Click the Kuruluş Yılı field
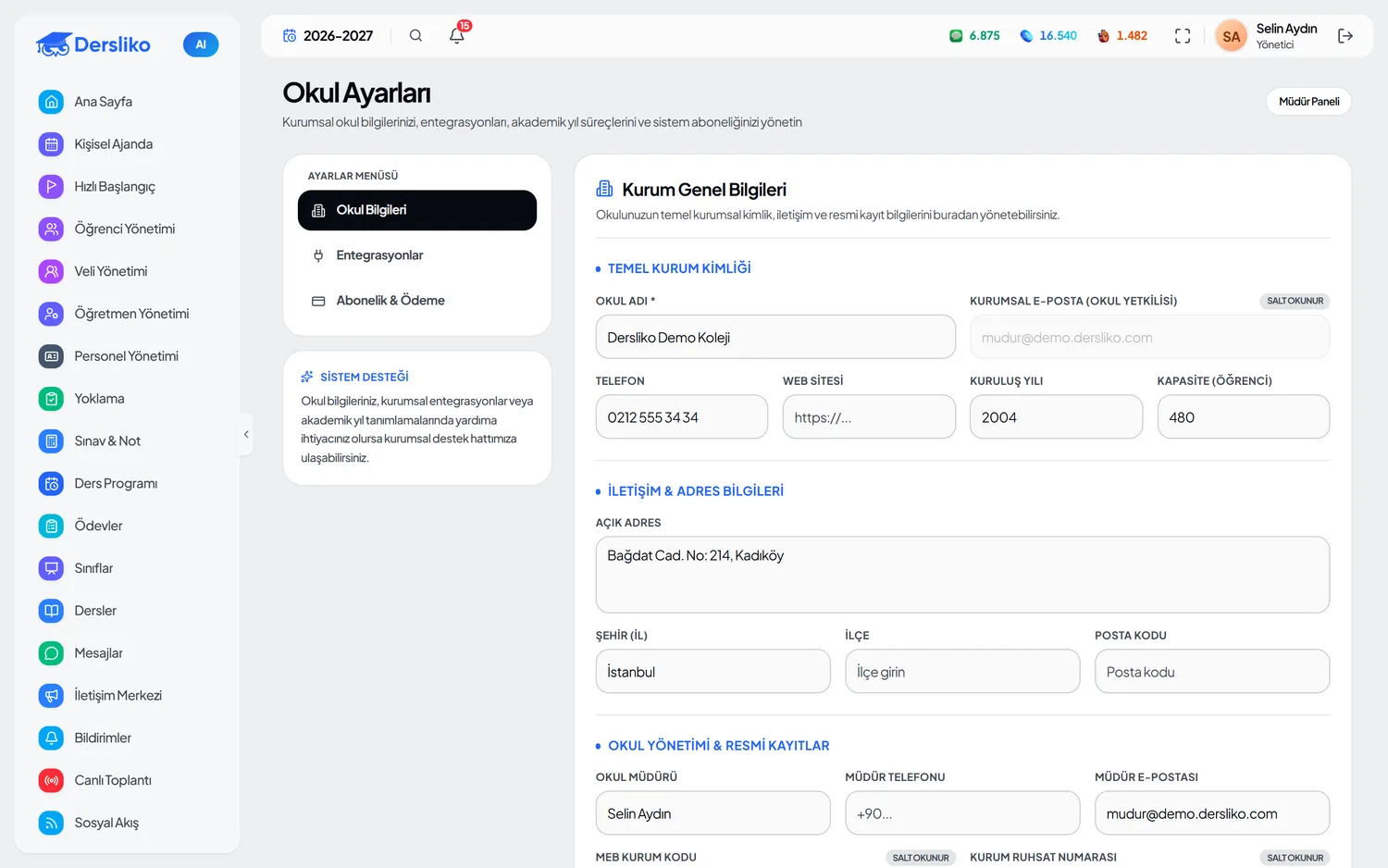 point(1056,417)
